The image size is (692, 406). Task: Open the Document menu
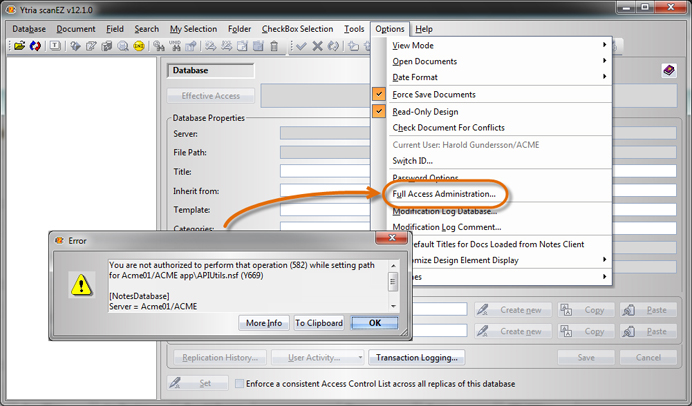pos(76,29)
